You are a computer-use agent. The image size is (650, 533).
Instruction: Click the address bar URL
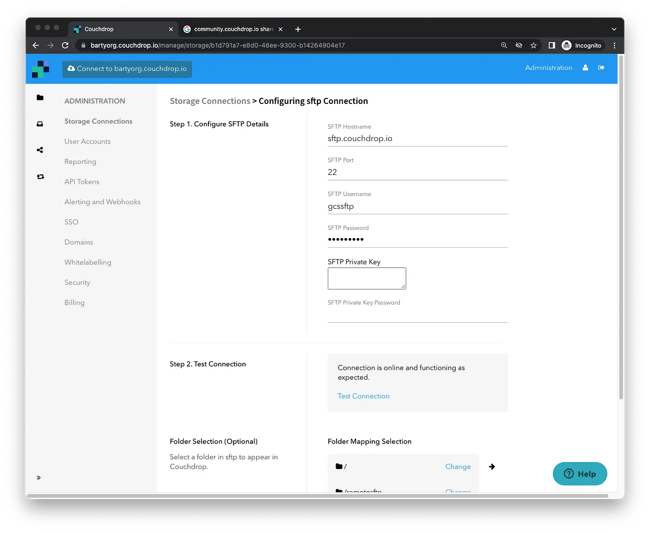tap(218, 45)
